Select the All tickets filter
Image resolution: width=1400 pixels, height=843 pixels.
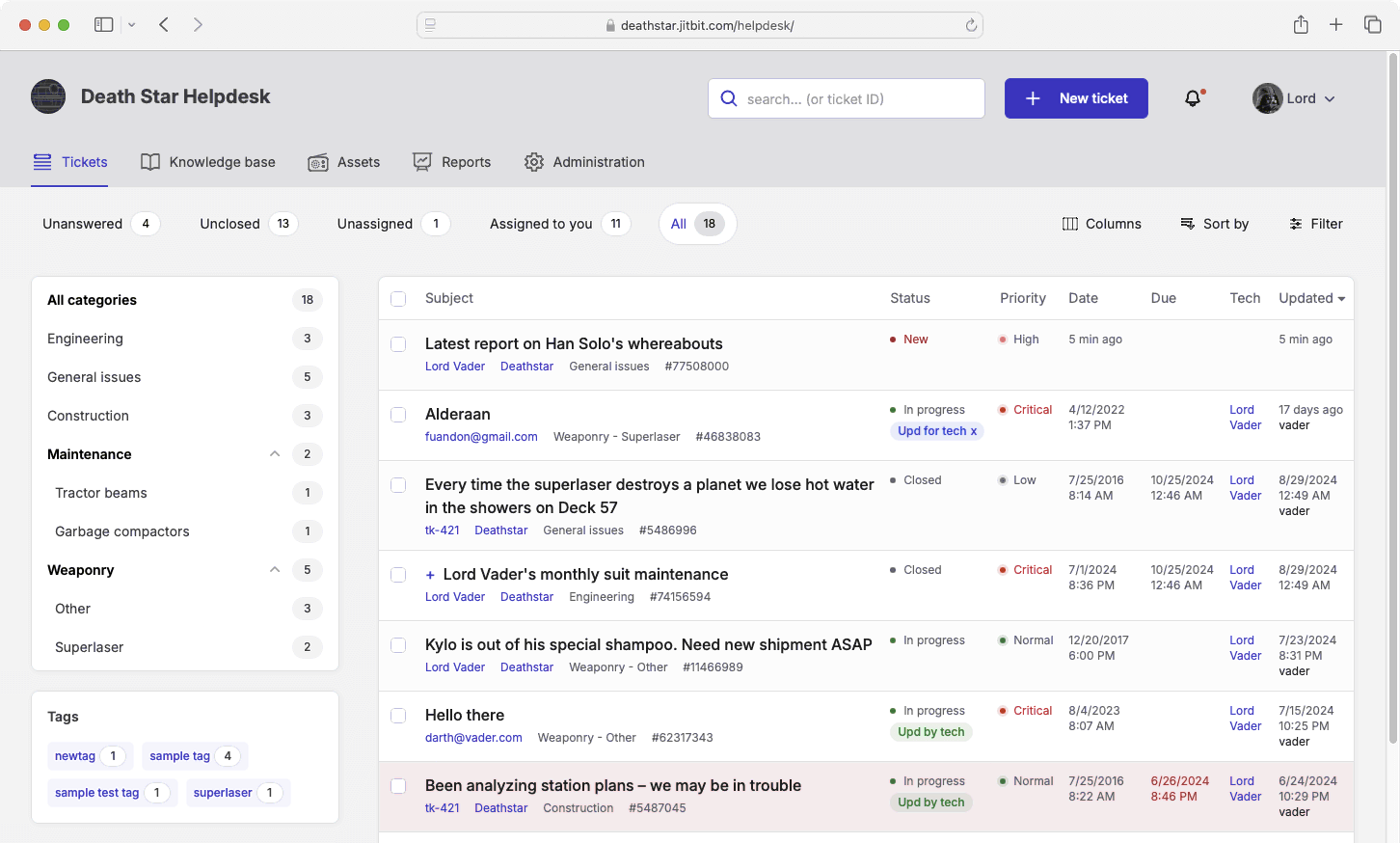698,224
